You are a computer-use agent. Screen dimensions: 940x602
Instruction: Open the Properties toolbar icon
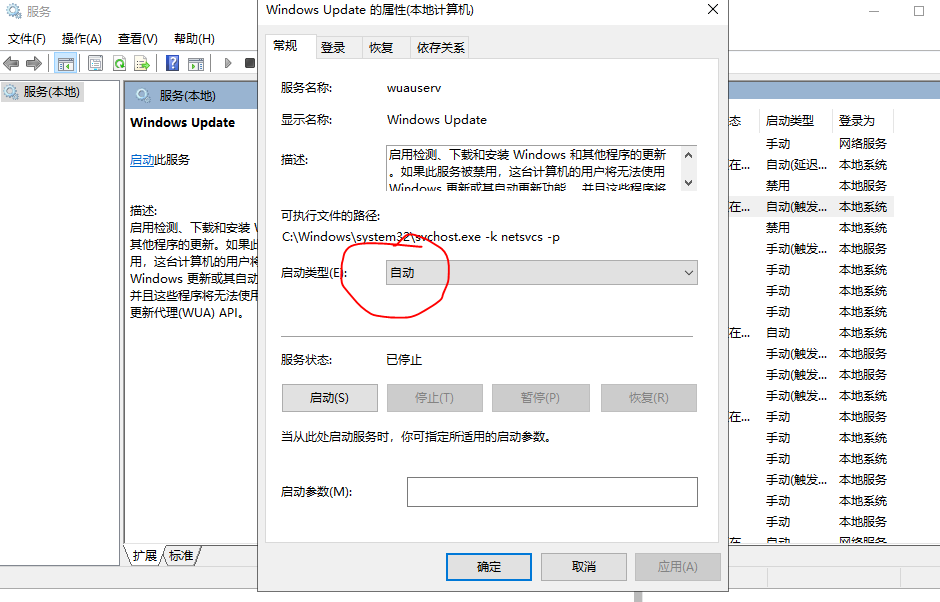[x=95, y=63]
